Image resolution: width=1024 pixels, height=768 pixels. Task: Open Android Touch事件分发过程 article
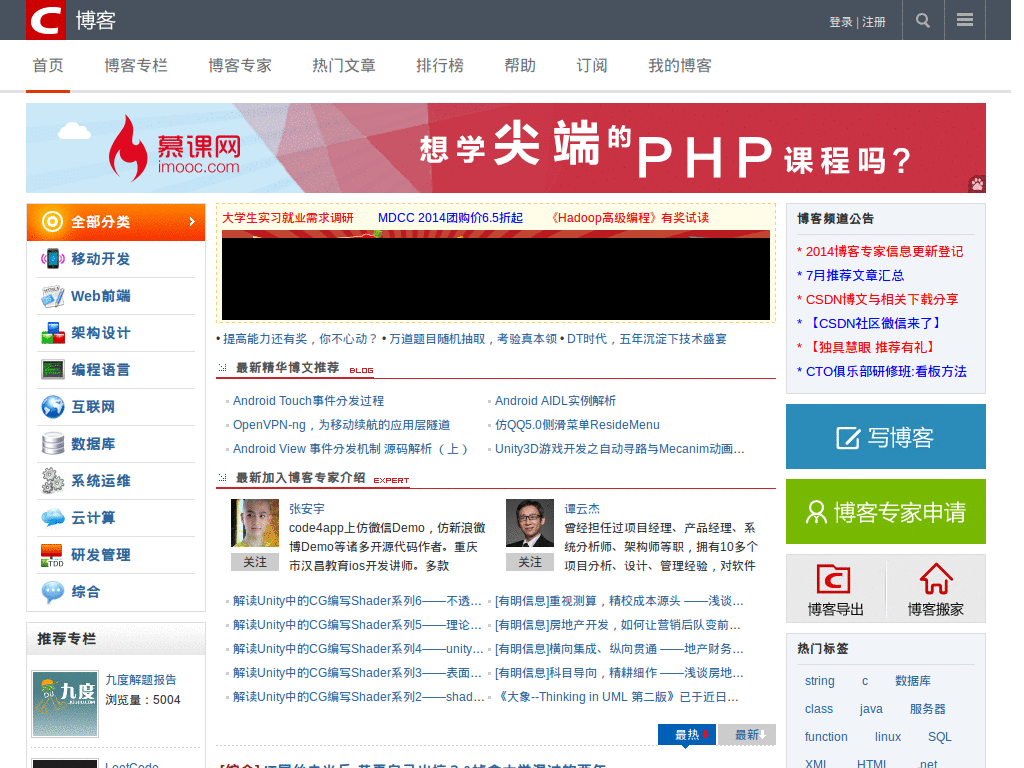[308, 400]
